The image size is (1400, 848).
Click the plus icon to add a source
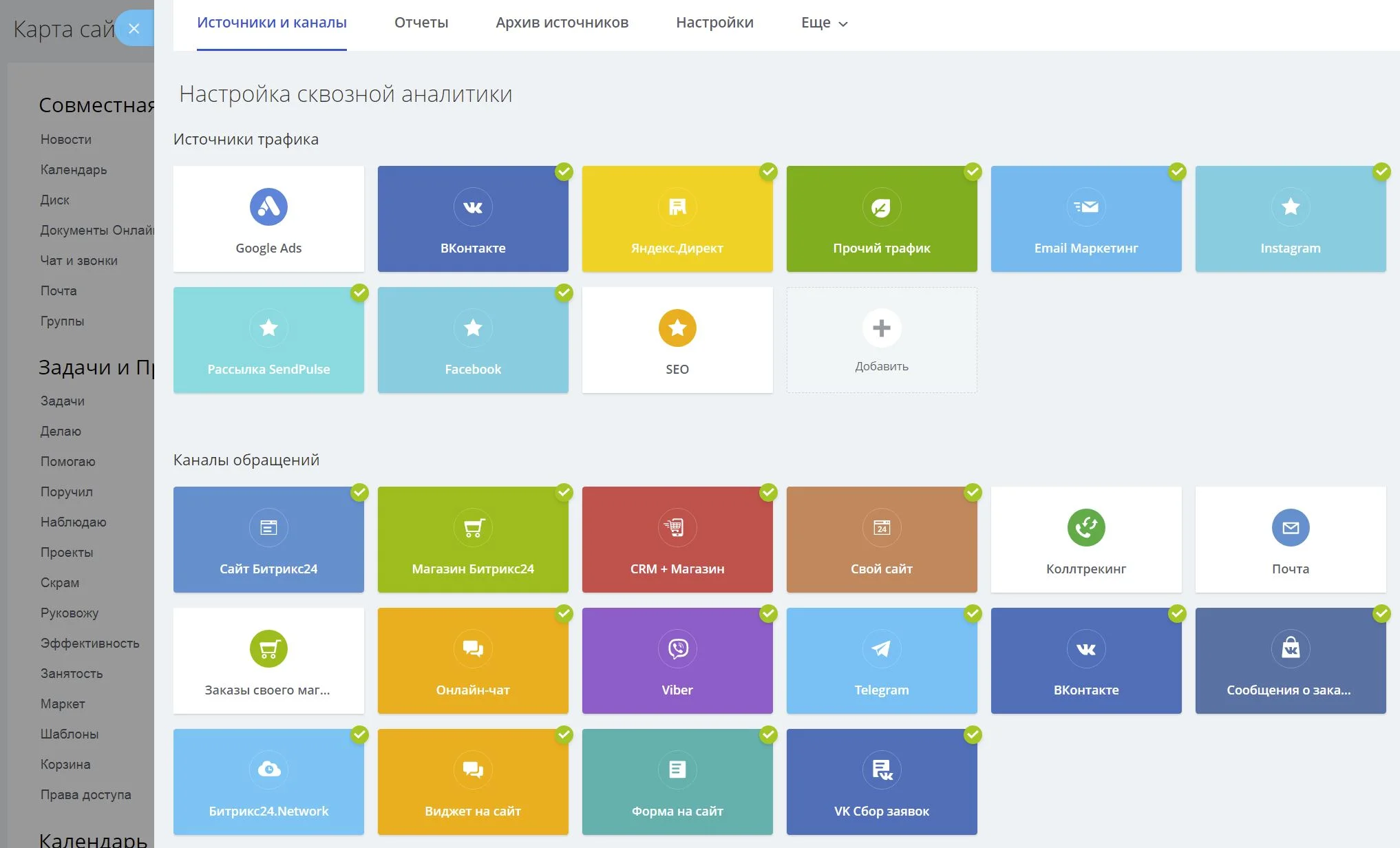[881, 328]
